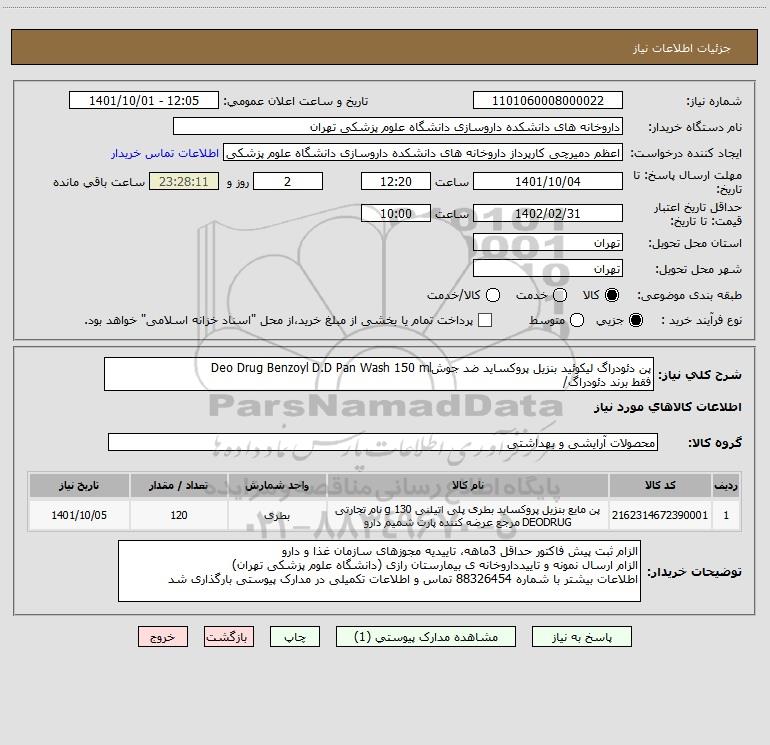Viewport: 770px width, 745px height.
Task: Select the کالا/خدمت radio button
Action: (x=493, y=295)
